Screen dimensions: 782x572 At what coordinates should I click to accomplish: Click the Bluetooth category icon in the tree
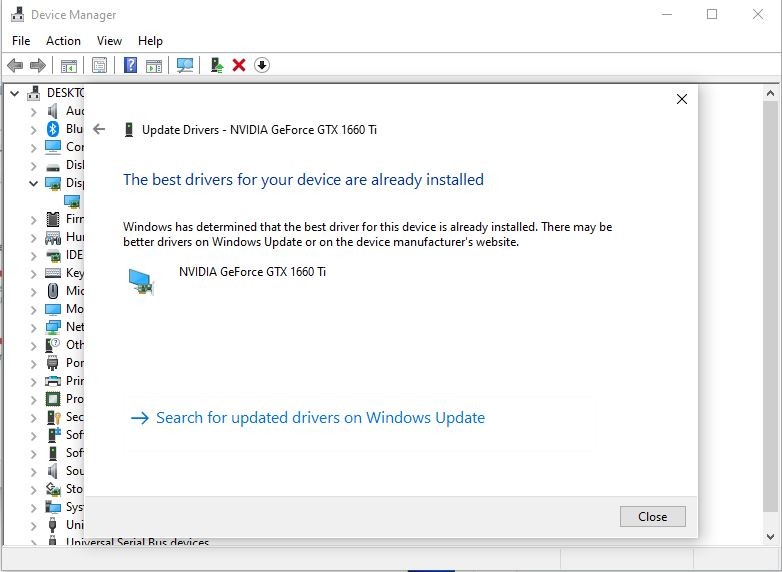click(53, 129)
